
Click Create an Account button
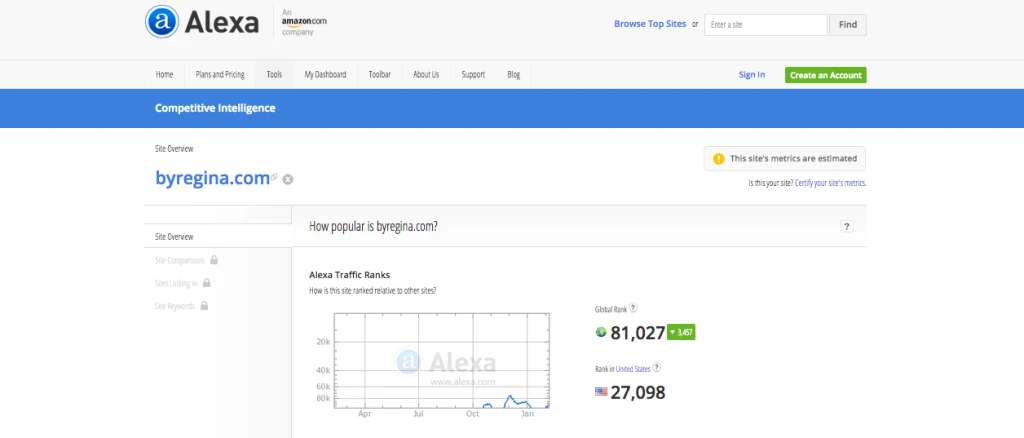pos(825,75)
